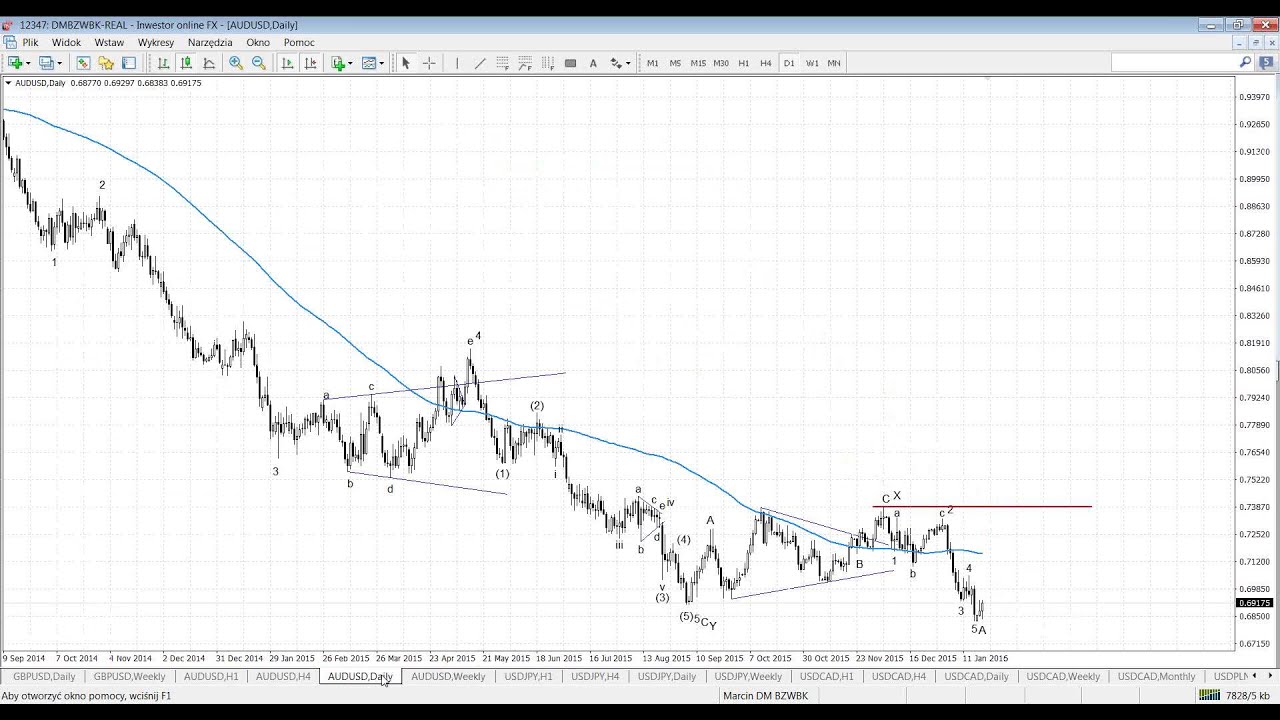This screenshot has width=1280, height=720.
Task: Open the Okno menu
Action: click(258, 43)
